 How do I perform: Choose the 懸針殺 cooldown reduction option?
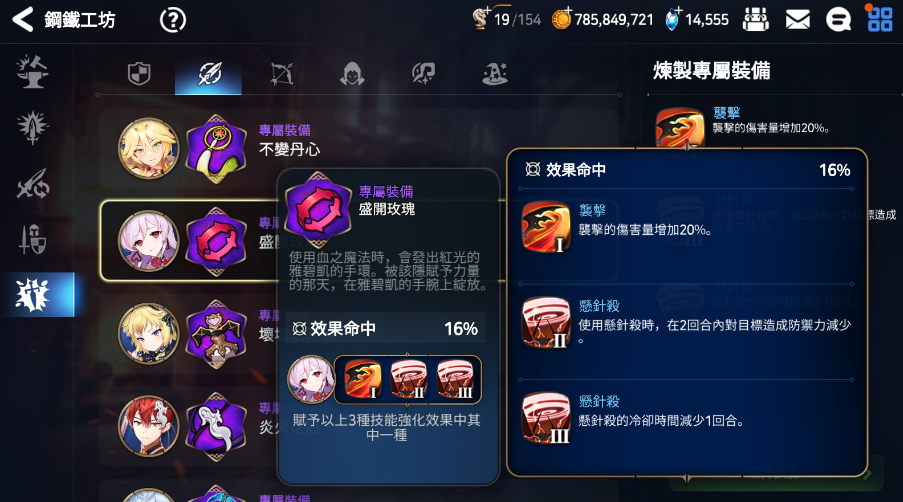coord(685,419)
